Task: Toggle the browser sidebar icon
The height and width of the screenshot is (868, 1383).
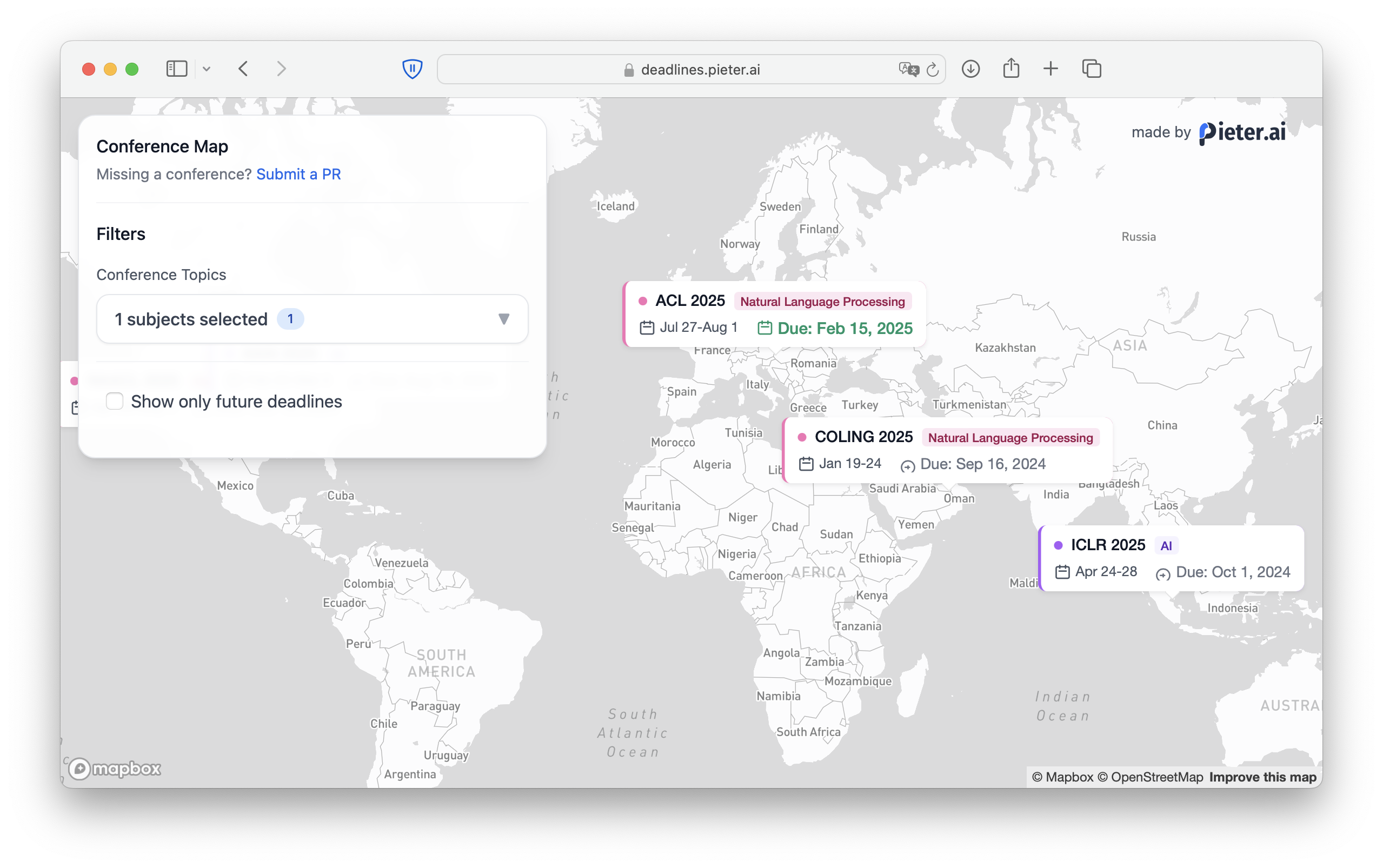Action: click(x=177, y=68)
